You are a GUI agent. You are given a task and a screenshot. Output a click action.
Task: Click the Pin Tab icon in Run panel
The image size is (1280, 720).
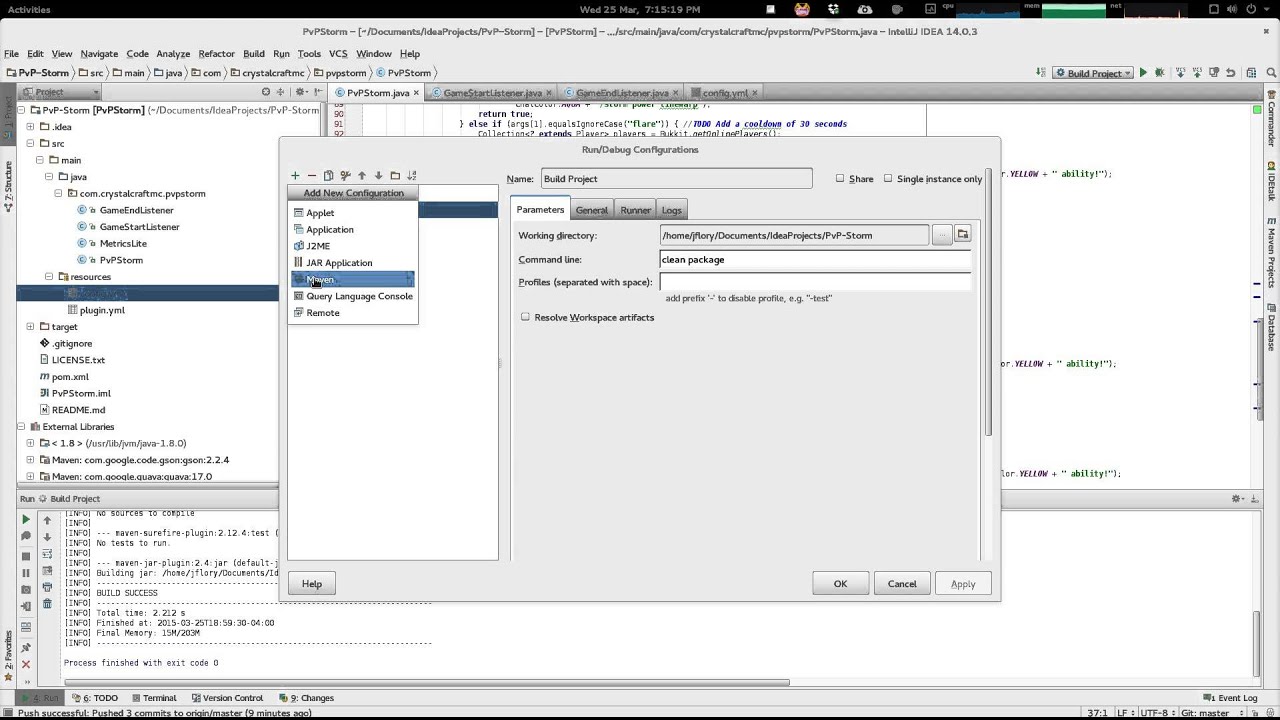click(x=26, y=648)
